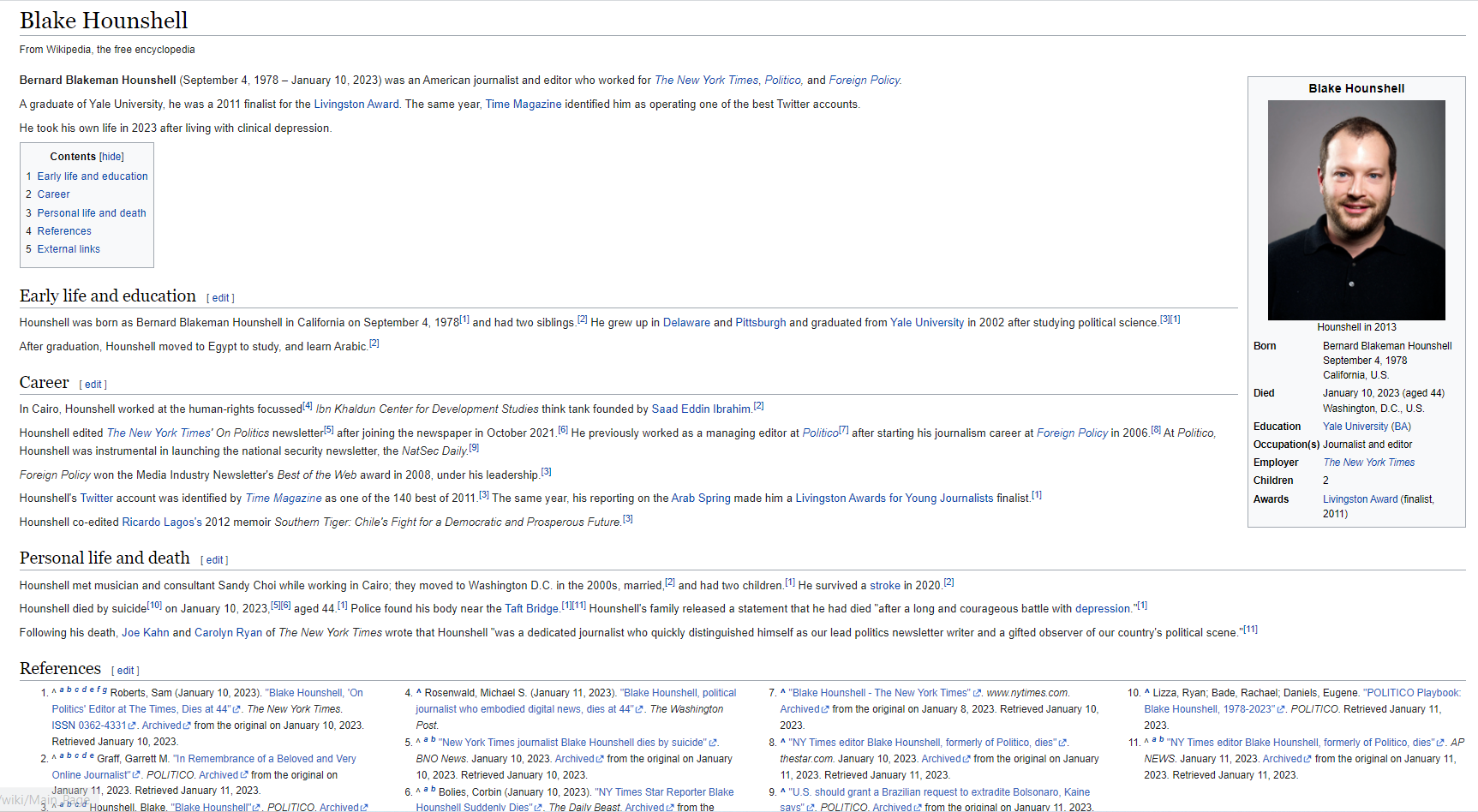The image size is (1478, 812).
Task: Edit the Personal life and death section
Action: [214, 560]
